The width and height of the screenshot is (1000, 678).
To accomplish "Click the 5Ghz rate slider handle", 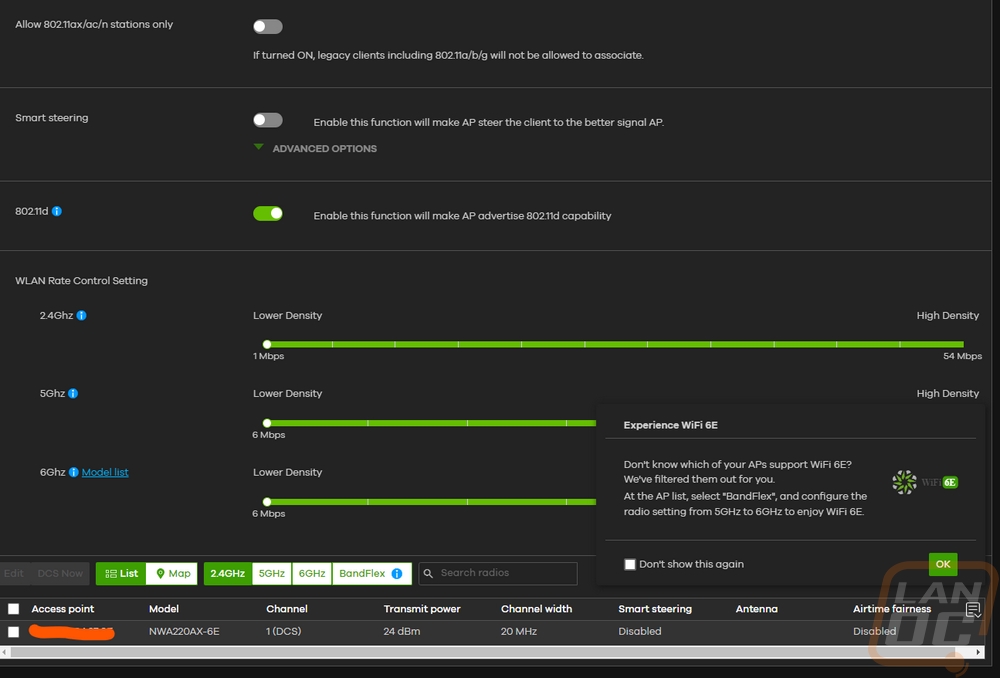I will (267, 423).
